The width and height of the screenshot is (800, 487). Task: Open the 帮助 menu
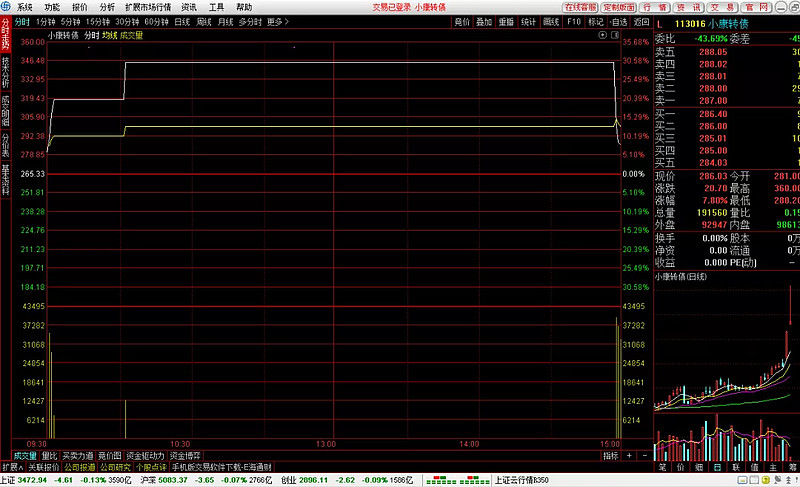click(244, 7)
